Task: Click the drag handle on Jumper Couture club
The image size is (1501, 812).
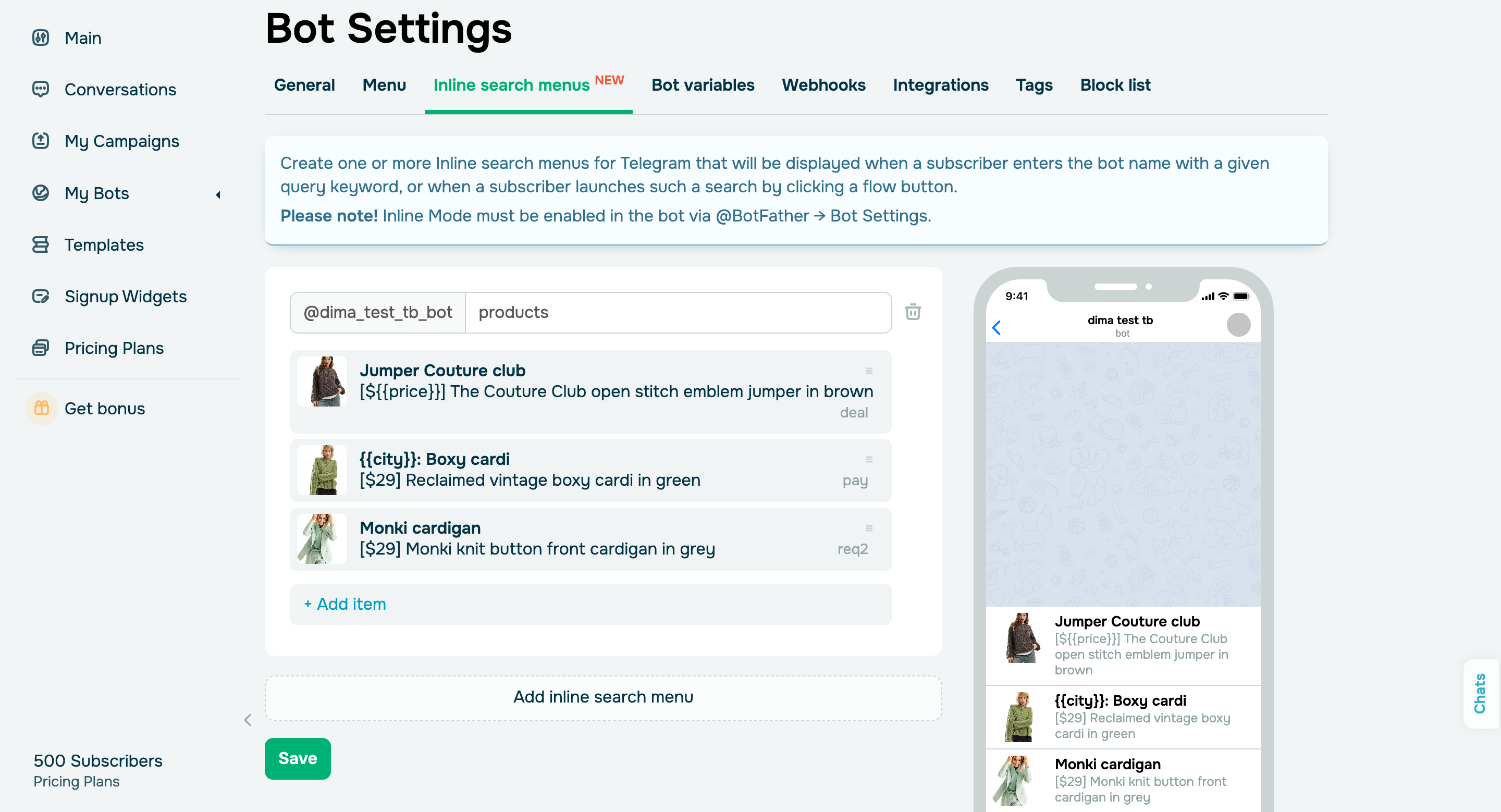Action: coord(869,371)
